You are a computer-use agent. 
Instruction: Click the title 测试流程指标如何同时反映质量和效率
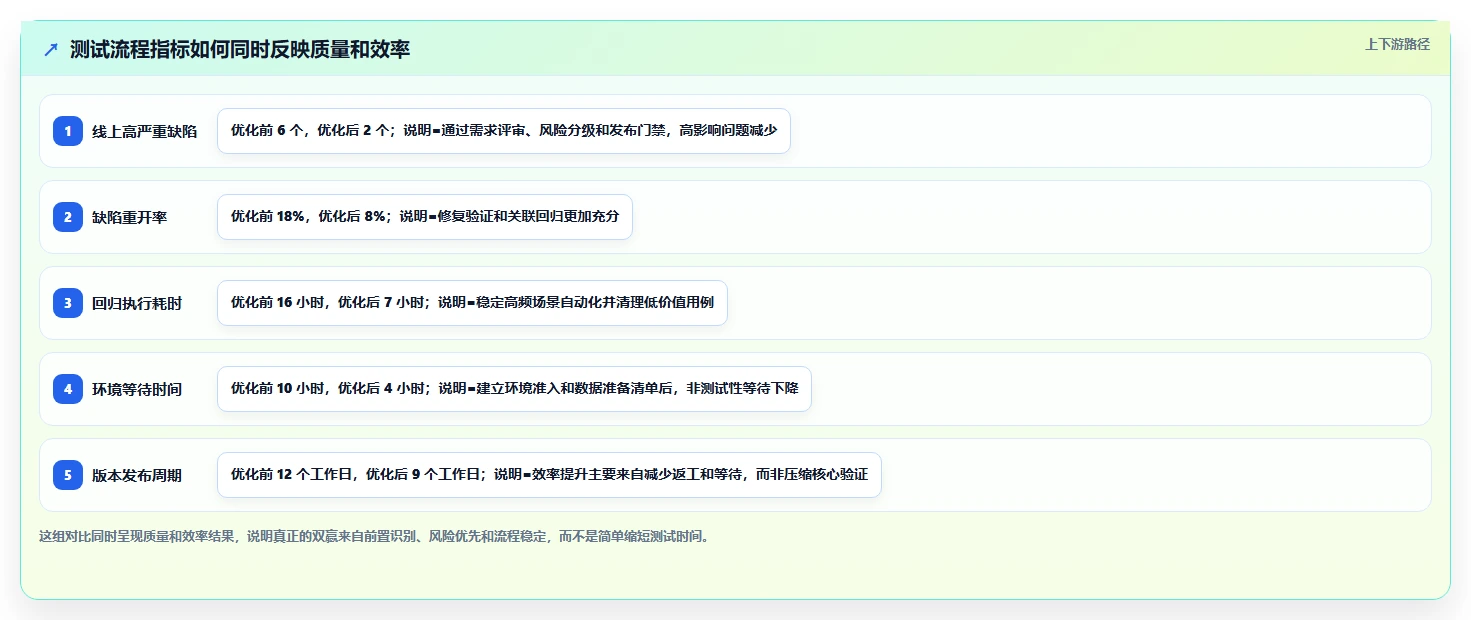(240, 49)
